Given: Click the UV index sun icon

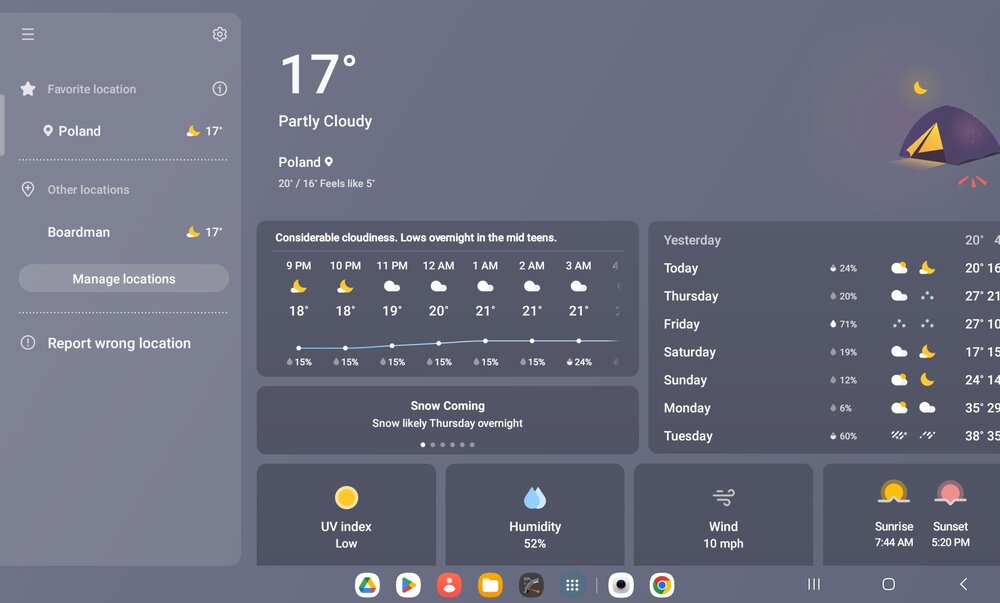Looking at the screenshot, I should (x=346, y=498).
